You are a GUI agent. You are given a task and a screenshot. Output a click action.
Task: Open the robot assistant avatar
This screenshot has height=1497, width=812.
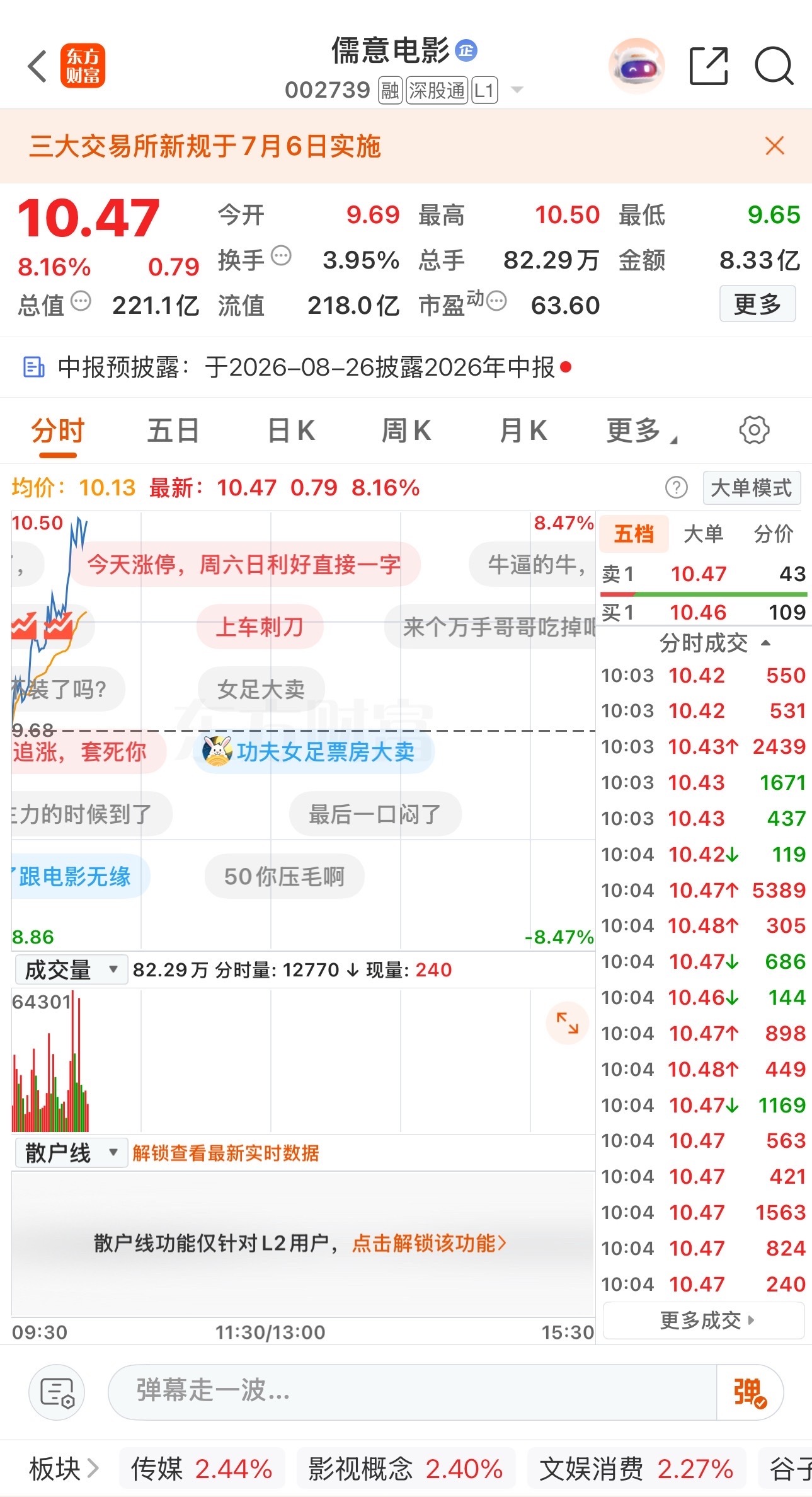coord(637,66)
